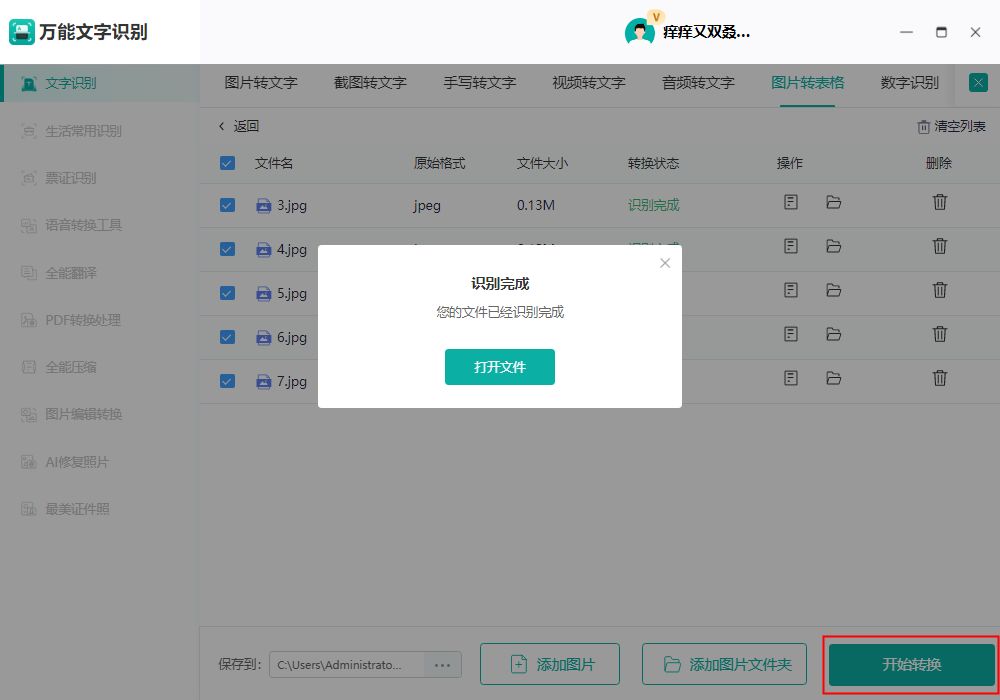1000x700 pixels.
Task: Open result document icon for 4.jpg
Action: tap(791, 246)
